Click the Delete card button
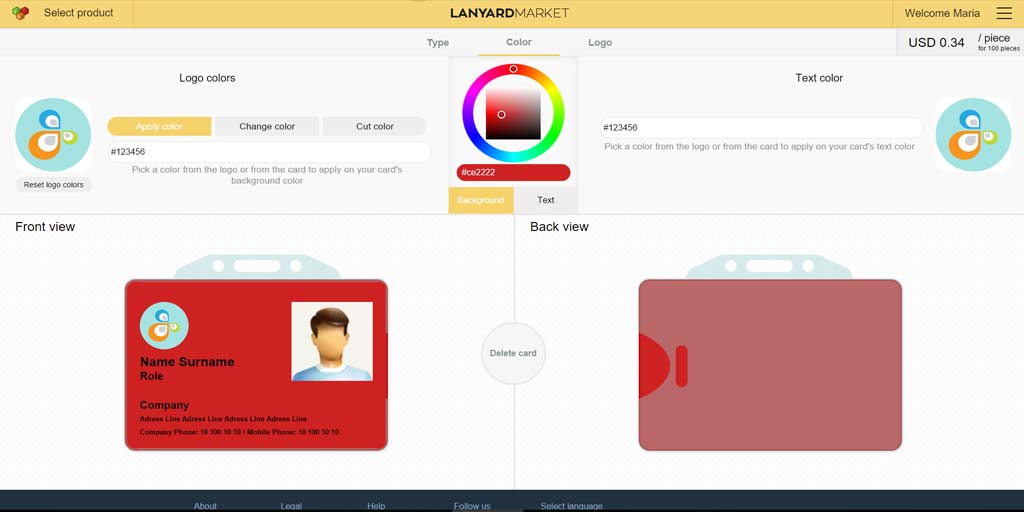This screenshot has width=1024, height=512. tap(513, 353)
